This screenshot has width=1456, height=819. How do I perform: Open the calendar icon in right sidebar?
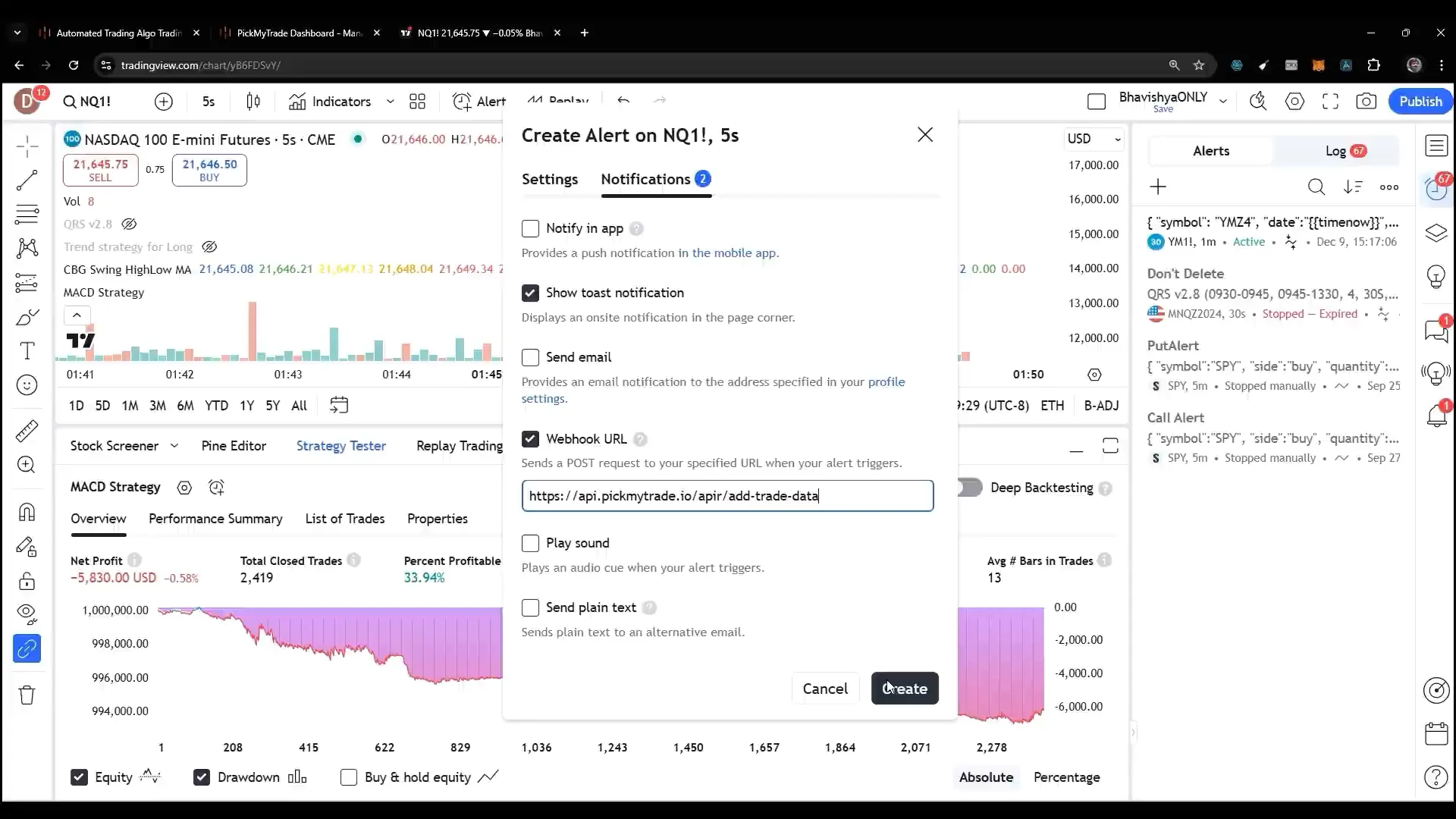pyautogui.click(x=1436, y=733)
